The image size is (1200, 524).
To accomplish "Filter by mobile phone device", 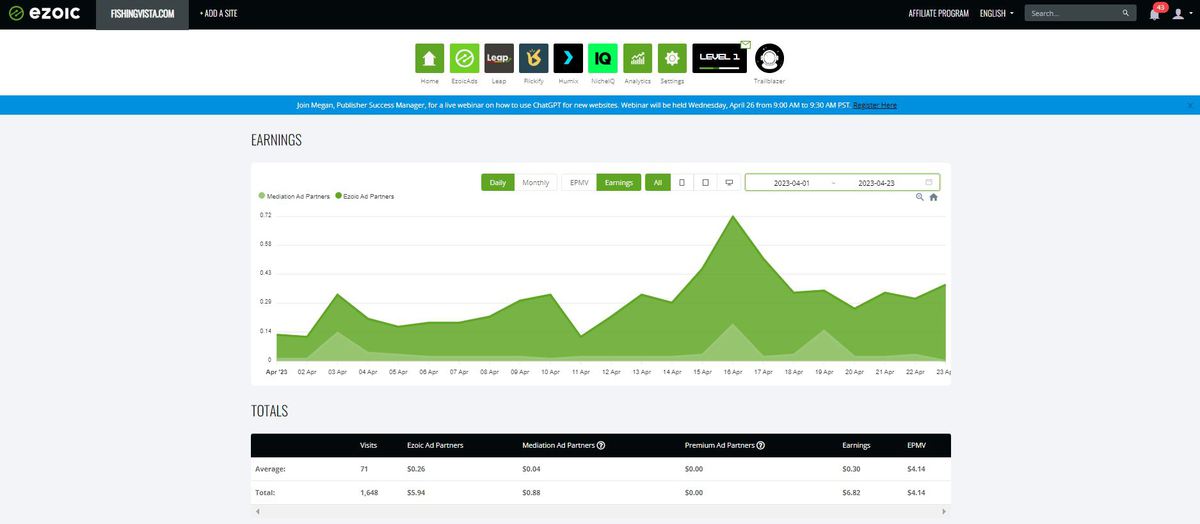I will click(x=681, y=182).
